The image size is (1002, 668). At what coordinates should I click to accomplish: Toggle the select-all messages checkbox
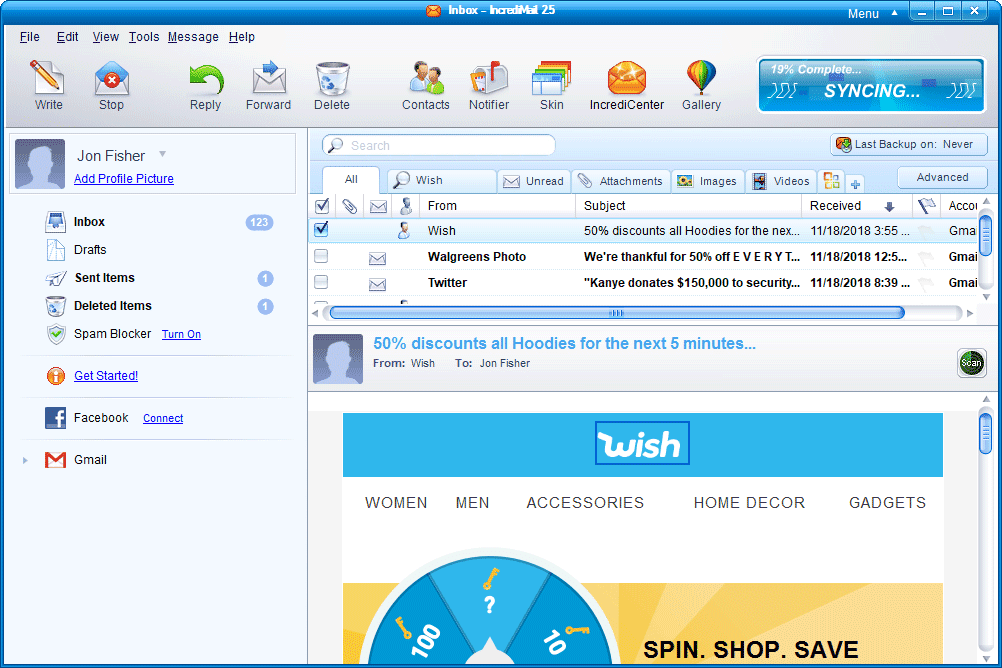click(x=322, y=206)
